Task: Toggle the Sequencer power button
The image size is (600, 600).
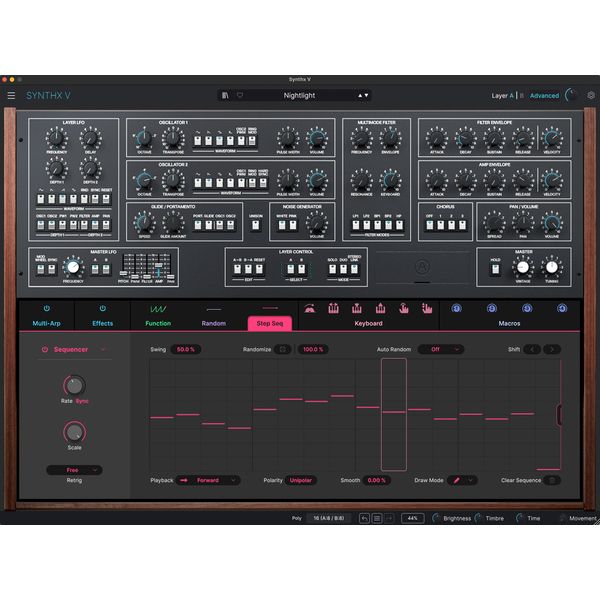Action: pyautogui.click(x=45, y=349)
